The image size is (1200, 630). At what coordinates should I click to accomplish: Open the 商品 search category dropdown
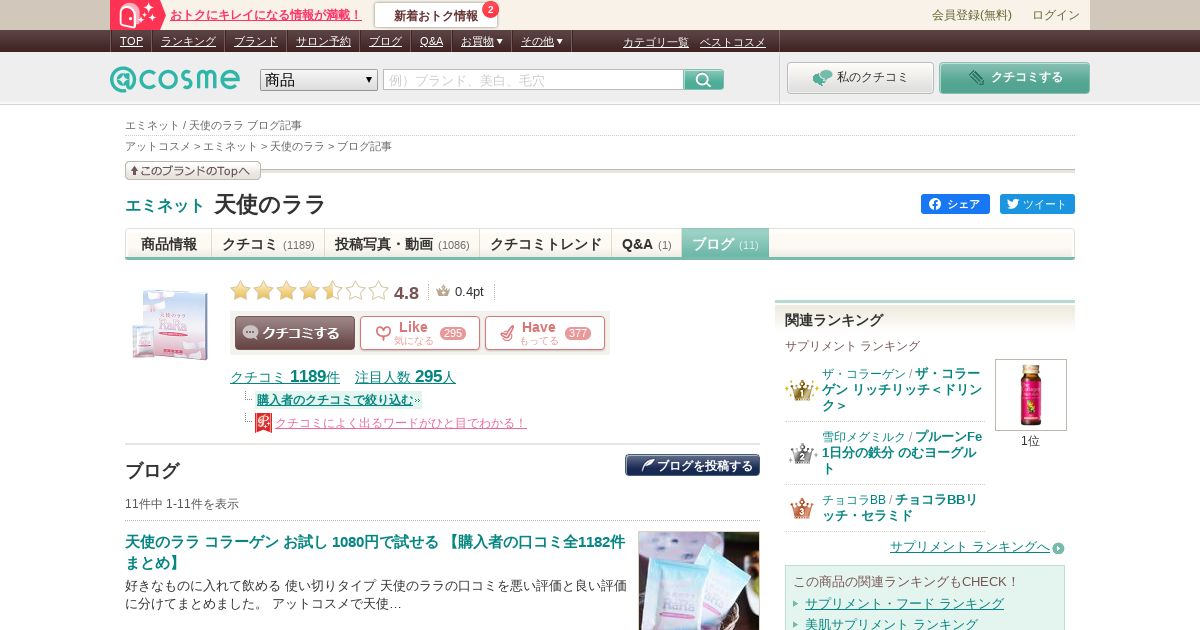pos(319,80)
